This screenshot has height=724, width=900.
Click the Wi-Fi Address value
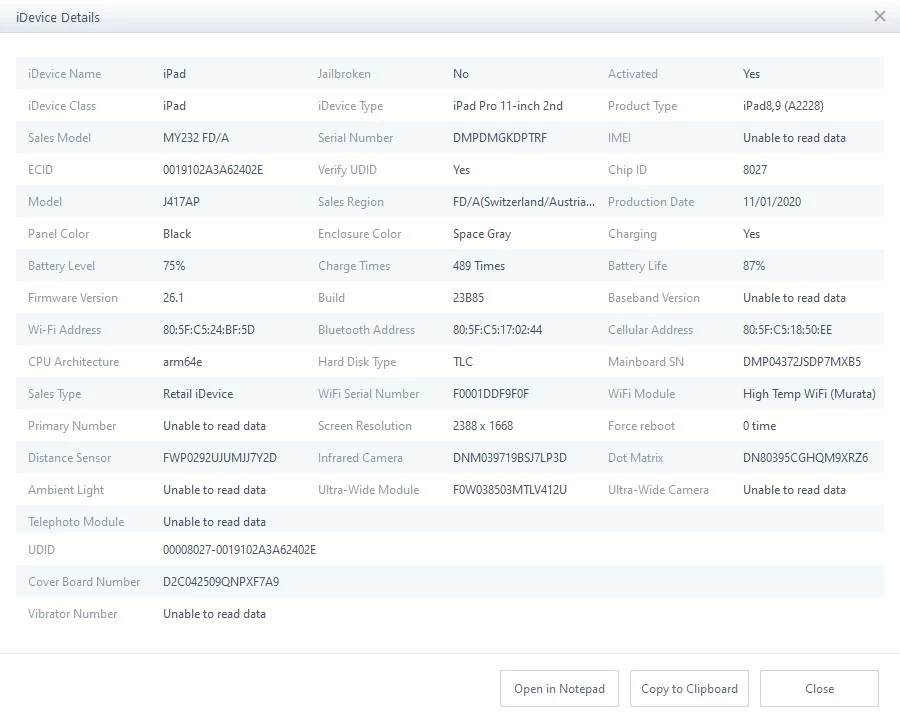[209, 330]
